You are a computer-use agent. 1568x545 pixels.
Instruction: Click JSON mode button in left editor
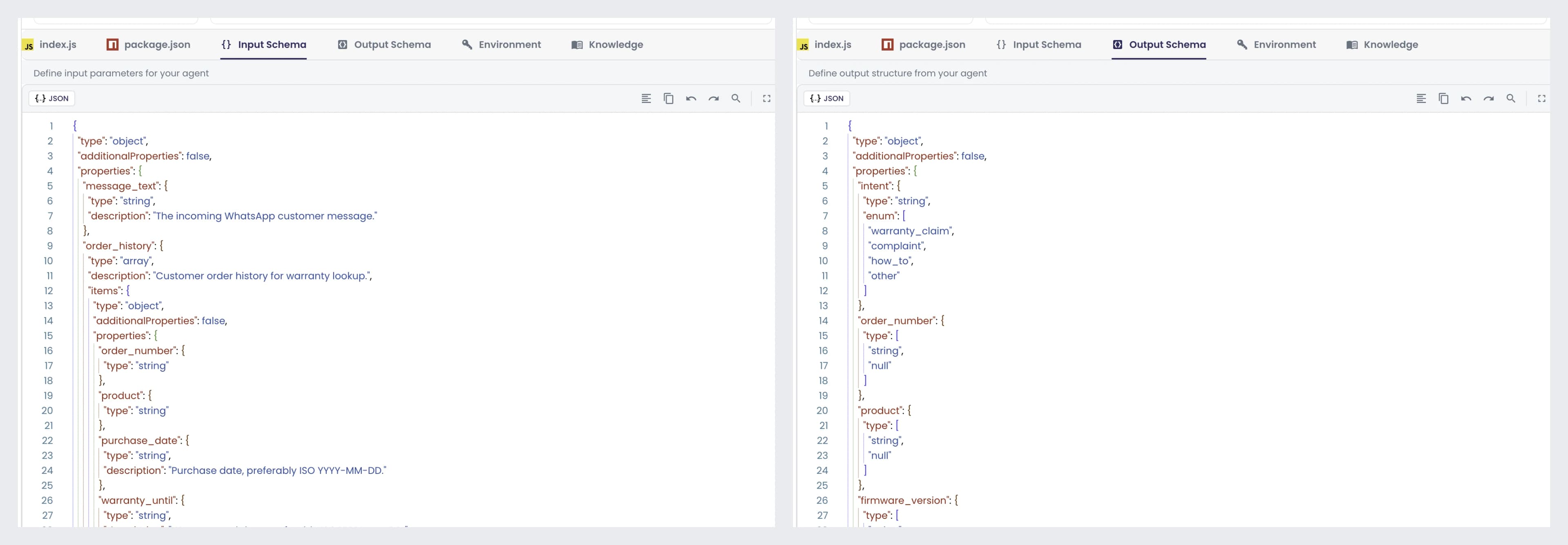point(52,98)
